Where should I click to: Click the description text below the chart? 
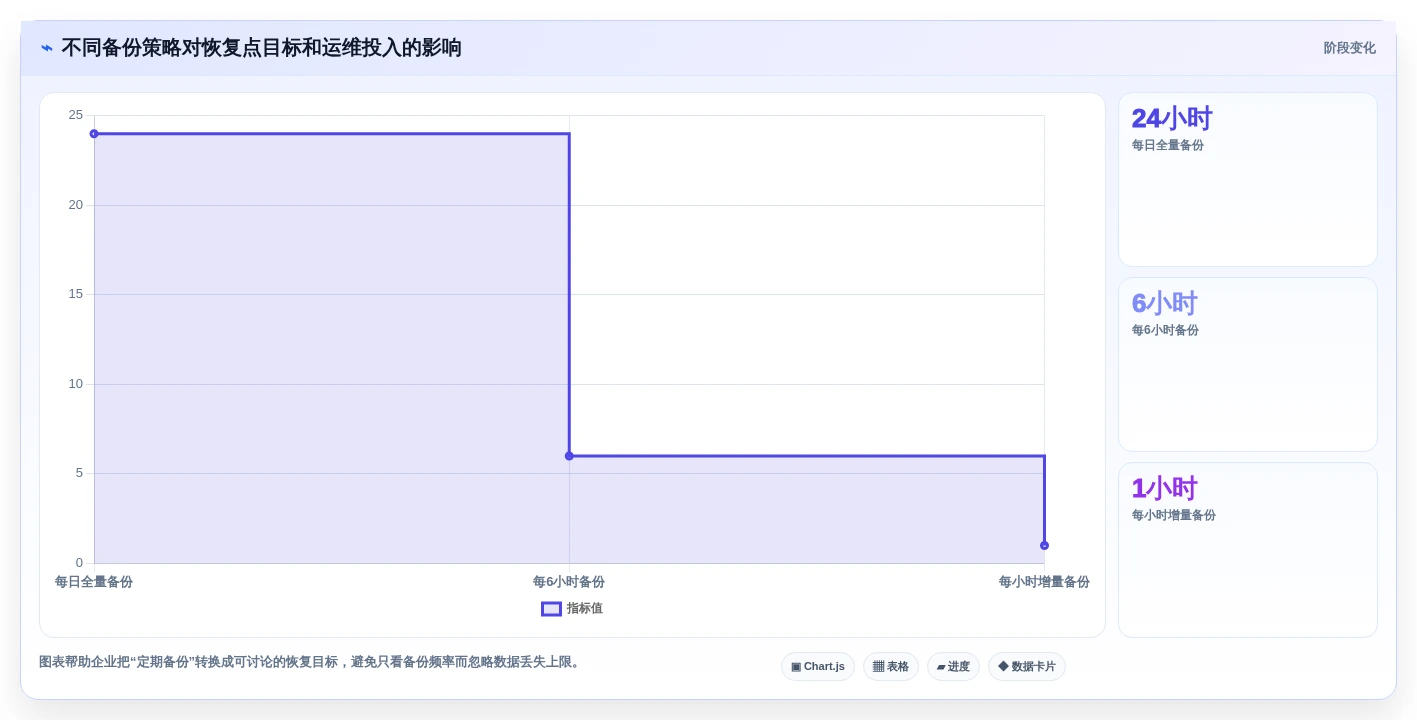[312, 662]
